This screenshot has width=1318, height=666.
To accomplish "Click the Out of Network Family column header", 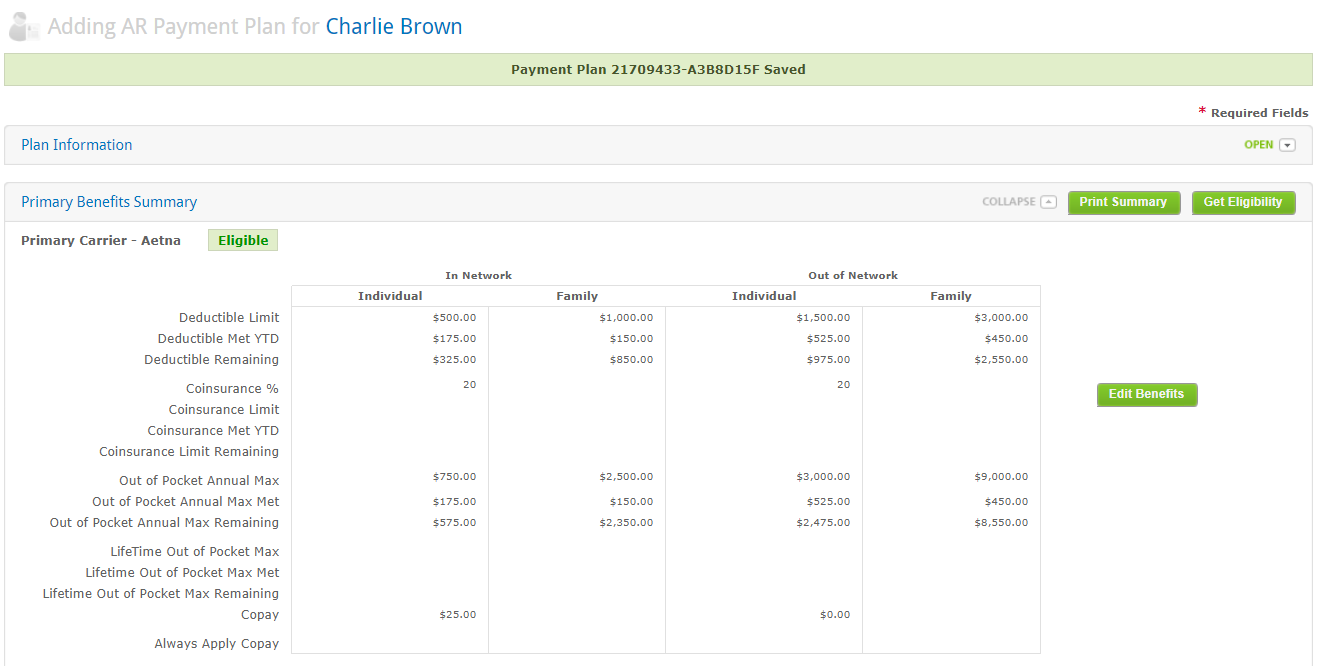I will point(950,296).
